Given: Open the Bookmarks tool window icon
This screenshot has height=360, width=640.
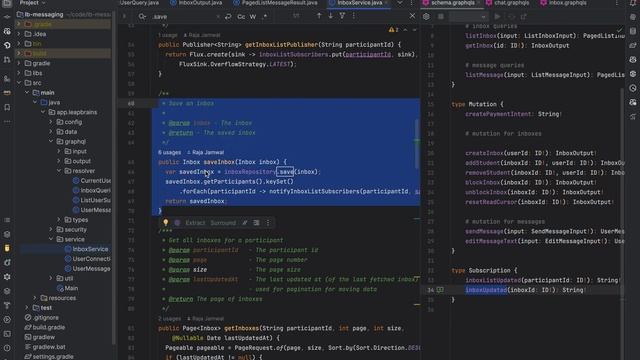Looking at the screenshot, I should (7, 107).
